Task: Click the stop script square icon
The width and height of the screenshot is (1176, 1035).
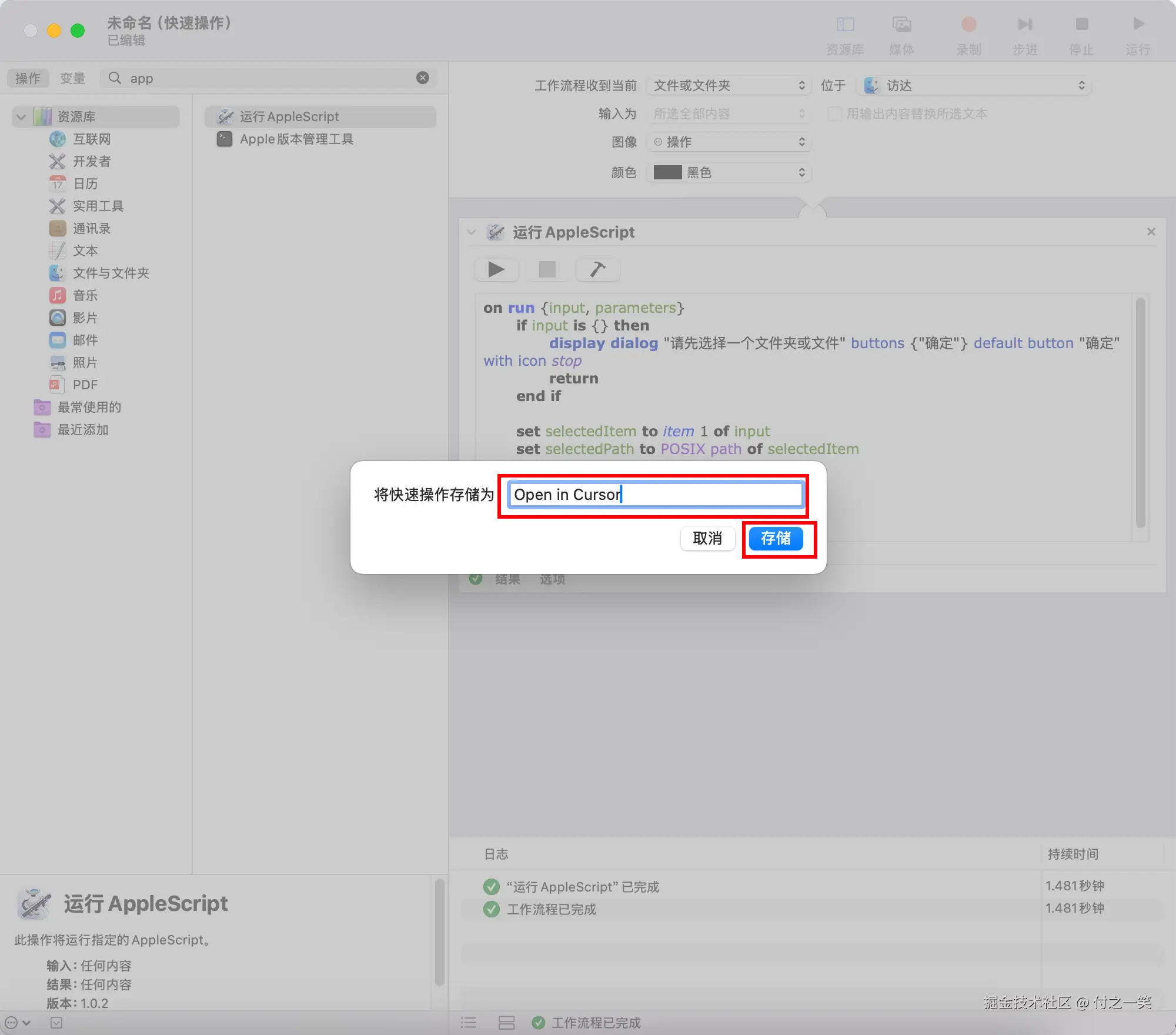Action: click(547, 269)
